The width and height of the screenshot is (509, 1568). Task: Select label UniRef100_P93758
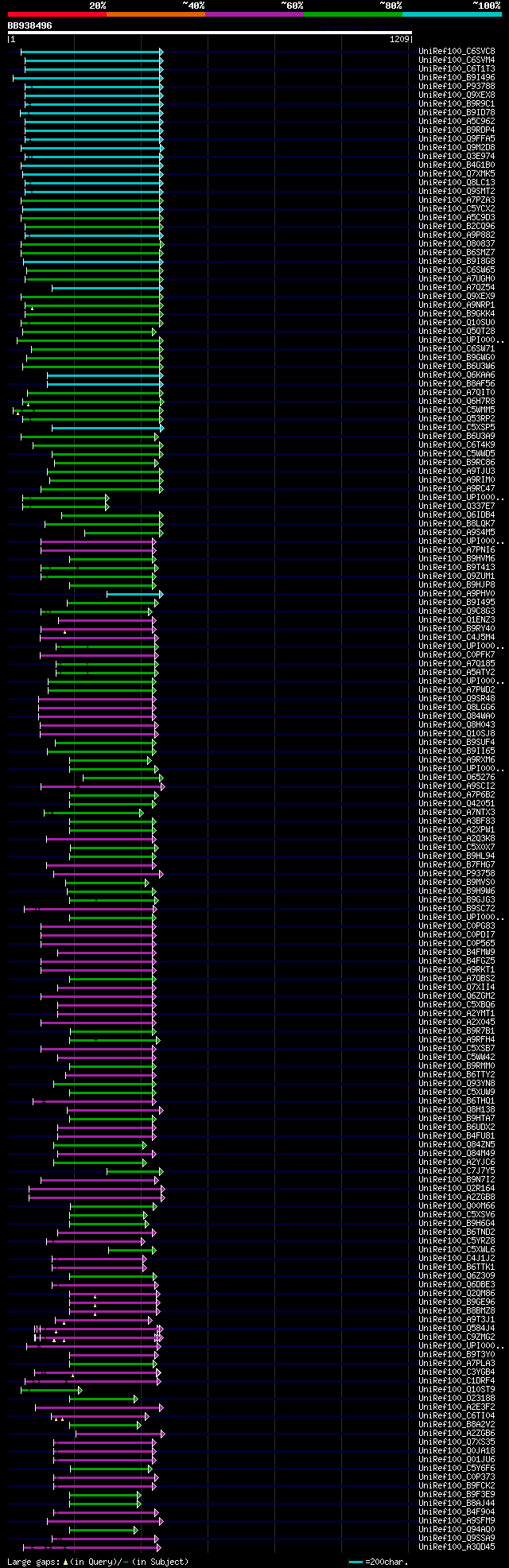pos(457,873)
